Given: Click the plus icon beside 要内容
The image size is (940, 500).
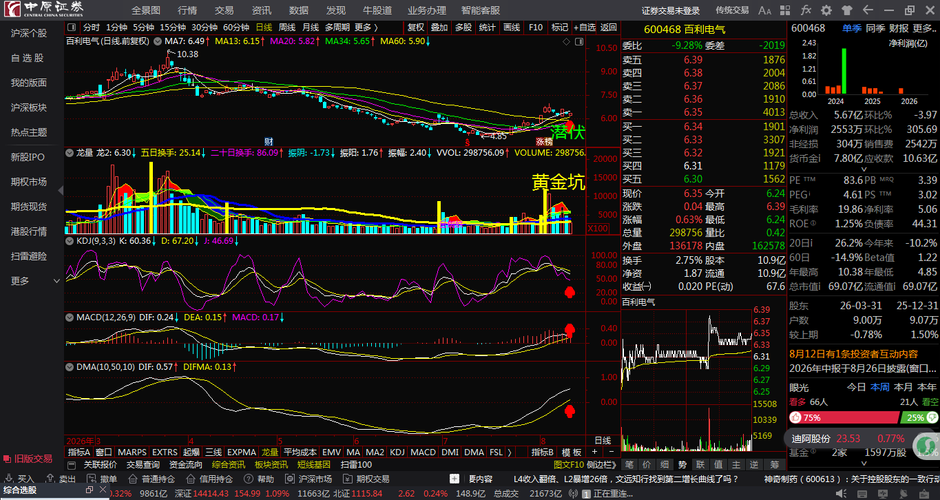Looking at the screenshot, I should point(455,479).
